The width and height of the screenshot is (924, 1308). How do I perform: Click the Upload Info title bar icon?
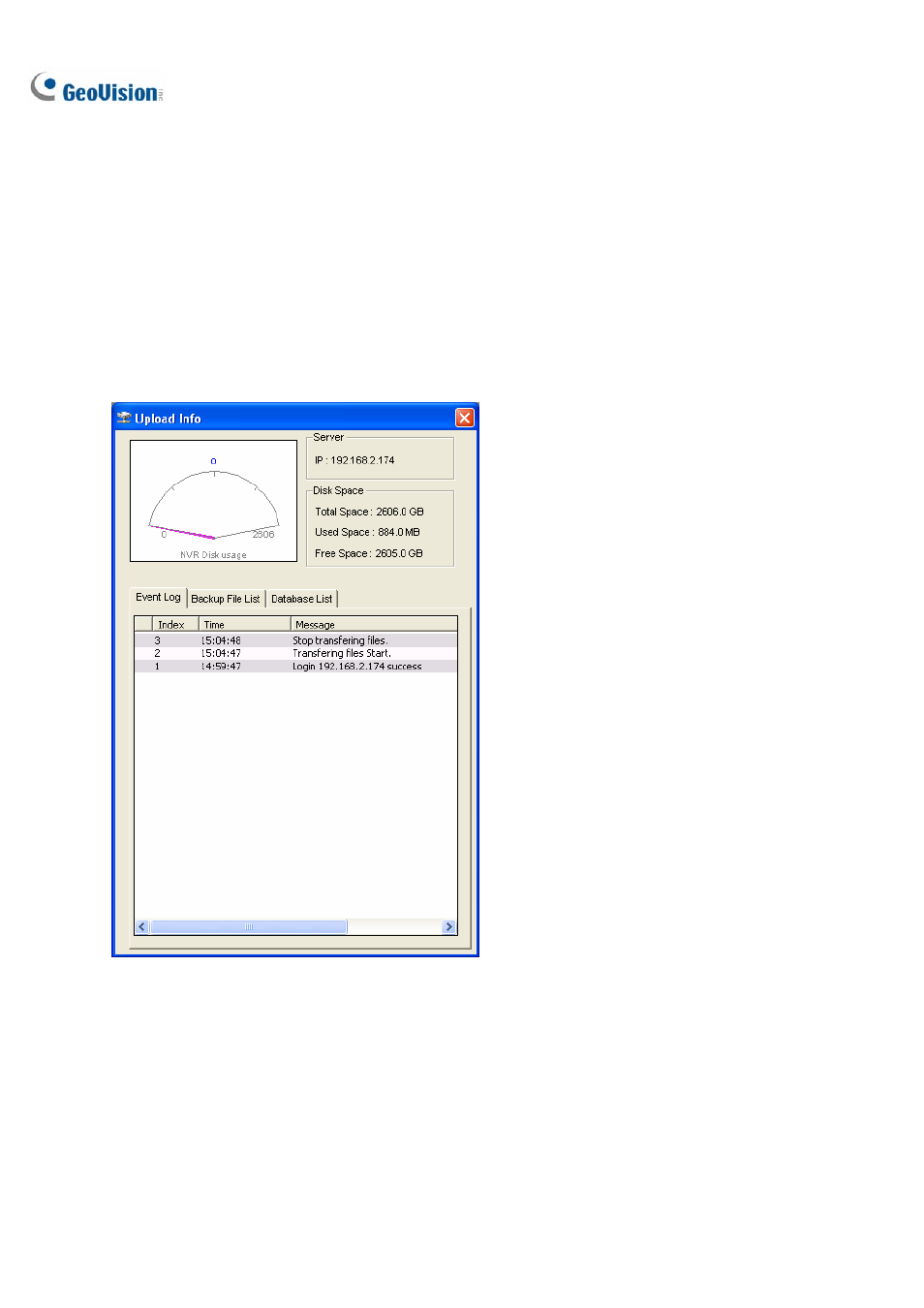pyautogui.click(x=124, y=418)
